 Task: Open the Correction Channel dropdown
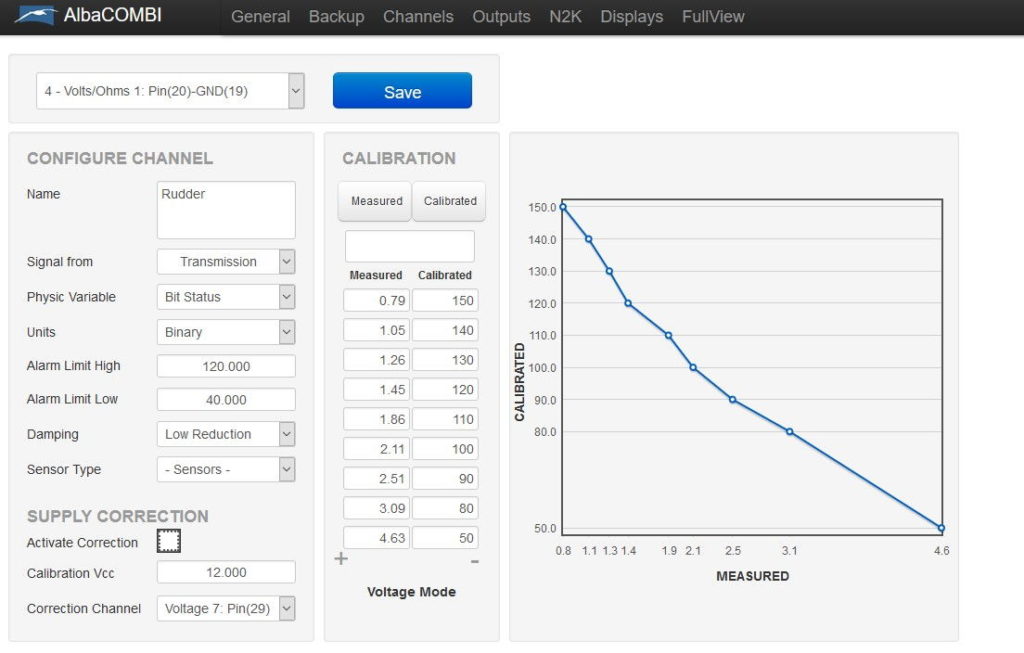pyautogui.click(x=225, y=608)
